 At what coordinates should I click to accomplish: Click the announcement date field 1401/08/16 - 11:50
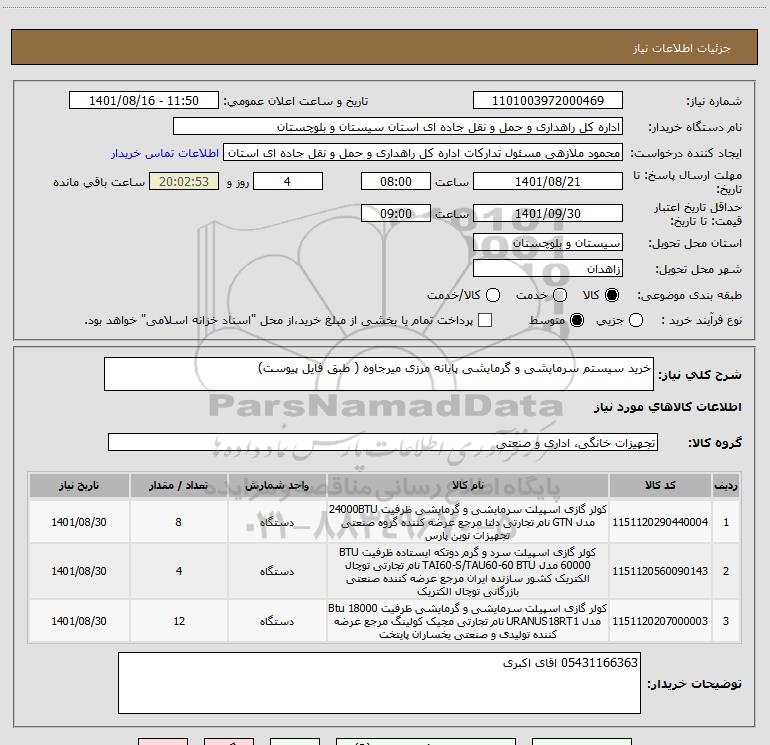point(144,101)
